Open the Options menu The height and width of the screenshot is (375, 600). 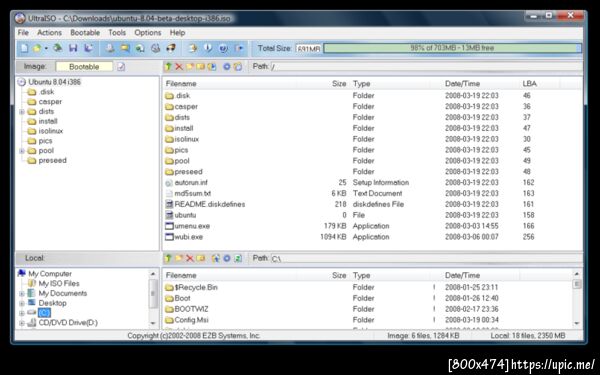[x=148, y=33]
